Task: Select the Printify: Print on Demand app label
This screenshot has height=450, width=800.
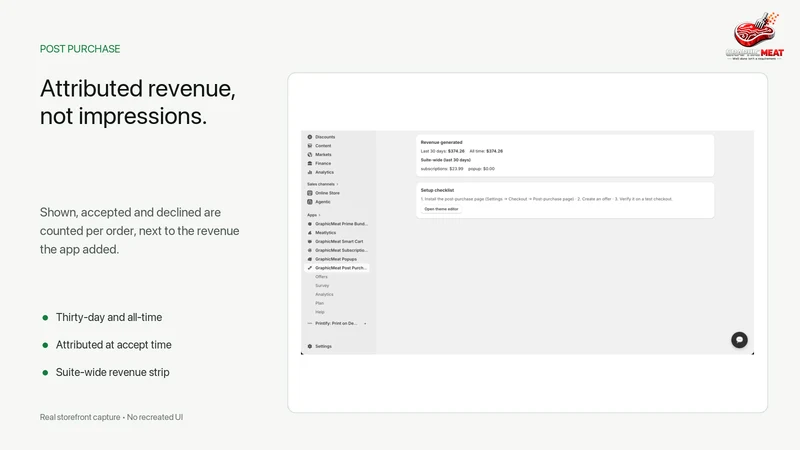Action: (336, 323)
